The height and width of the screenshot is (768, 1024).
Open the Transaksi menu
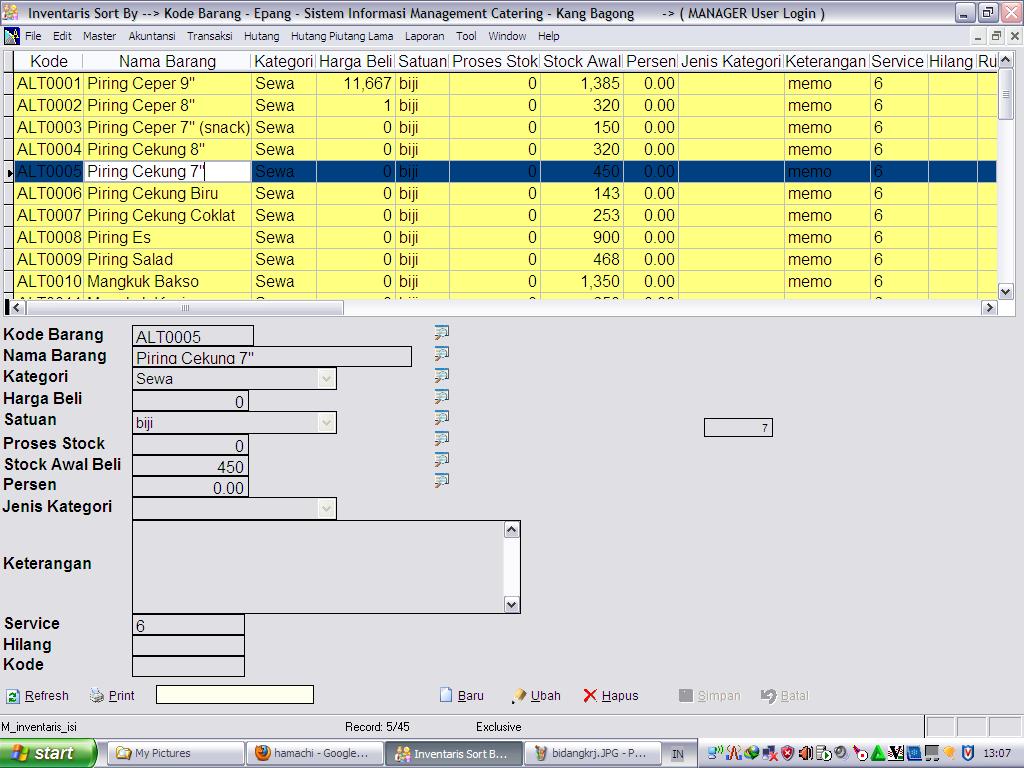coord(209,36)
